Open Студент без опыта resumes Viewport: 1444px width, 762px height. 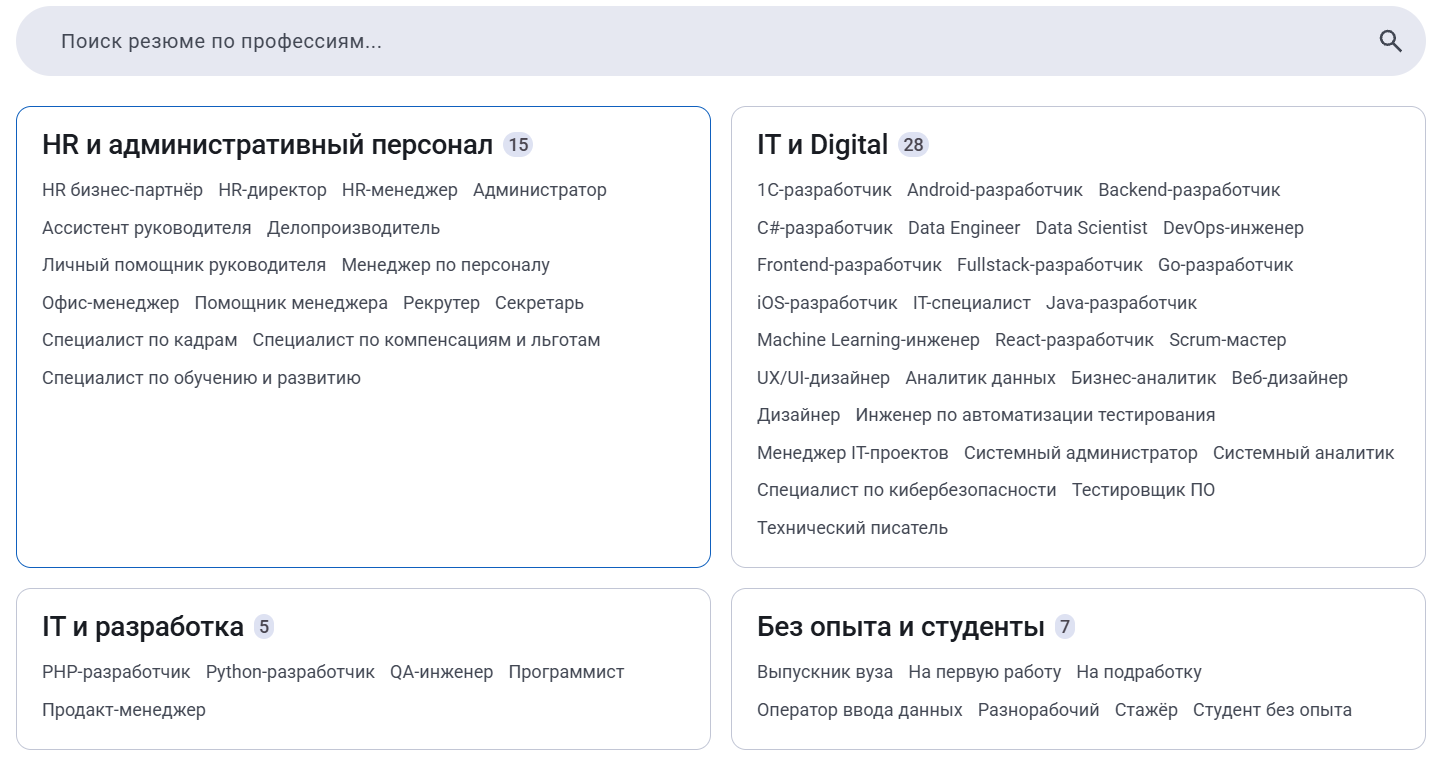1272,710
